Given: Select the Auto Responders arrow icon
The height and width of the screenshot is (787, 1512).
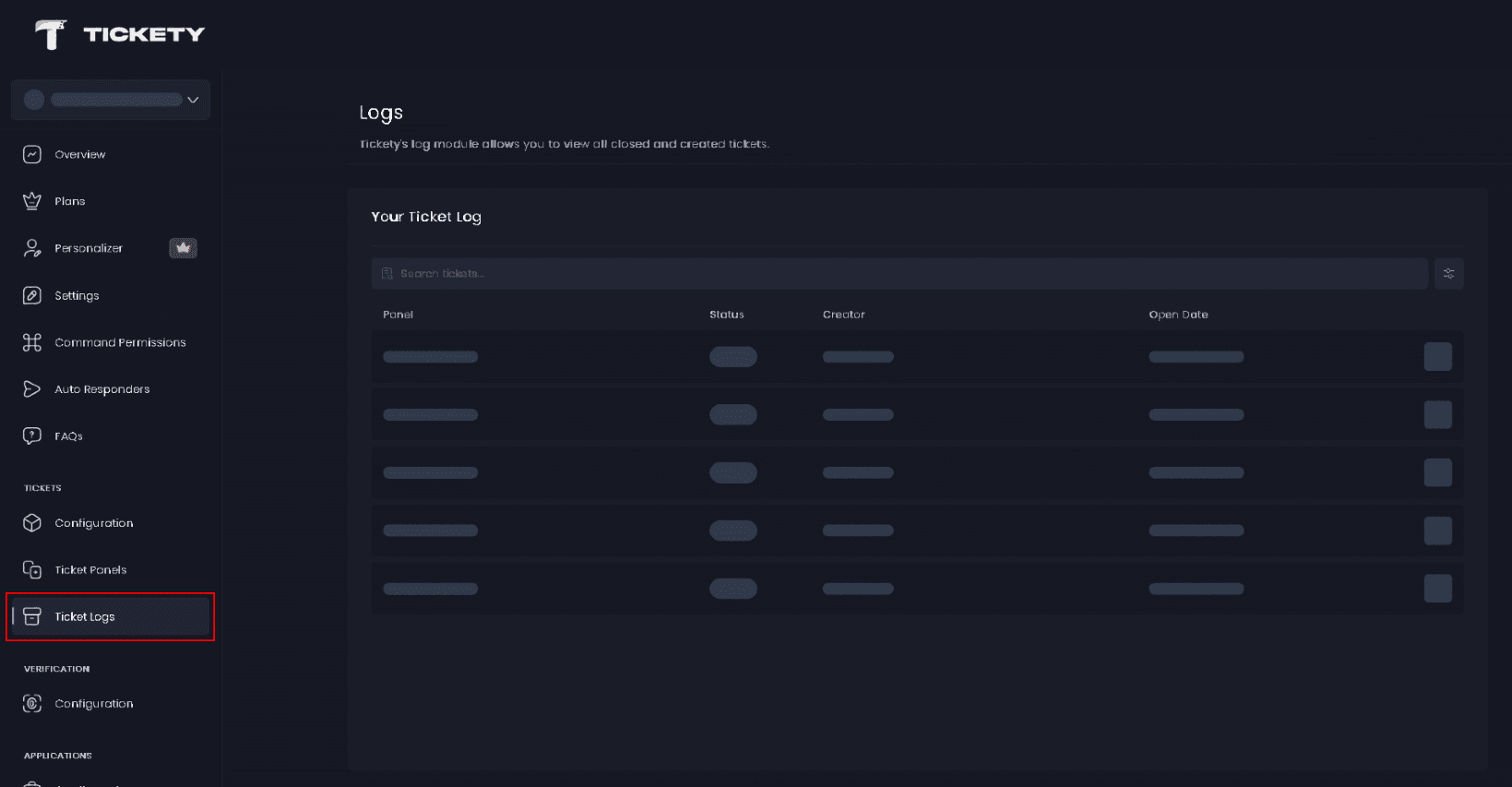Looking at the screenshot, I should point(32,389).
